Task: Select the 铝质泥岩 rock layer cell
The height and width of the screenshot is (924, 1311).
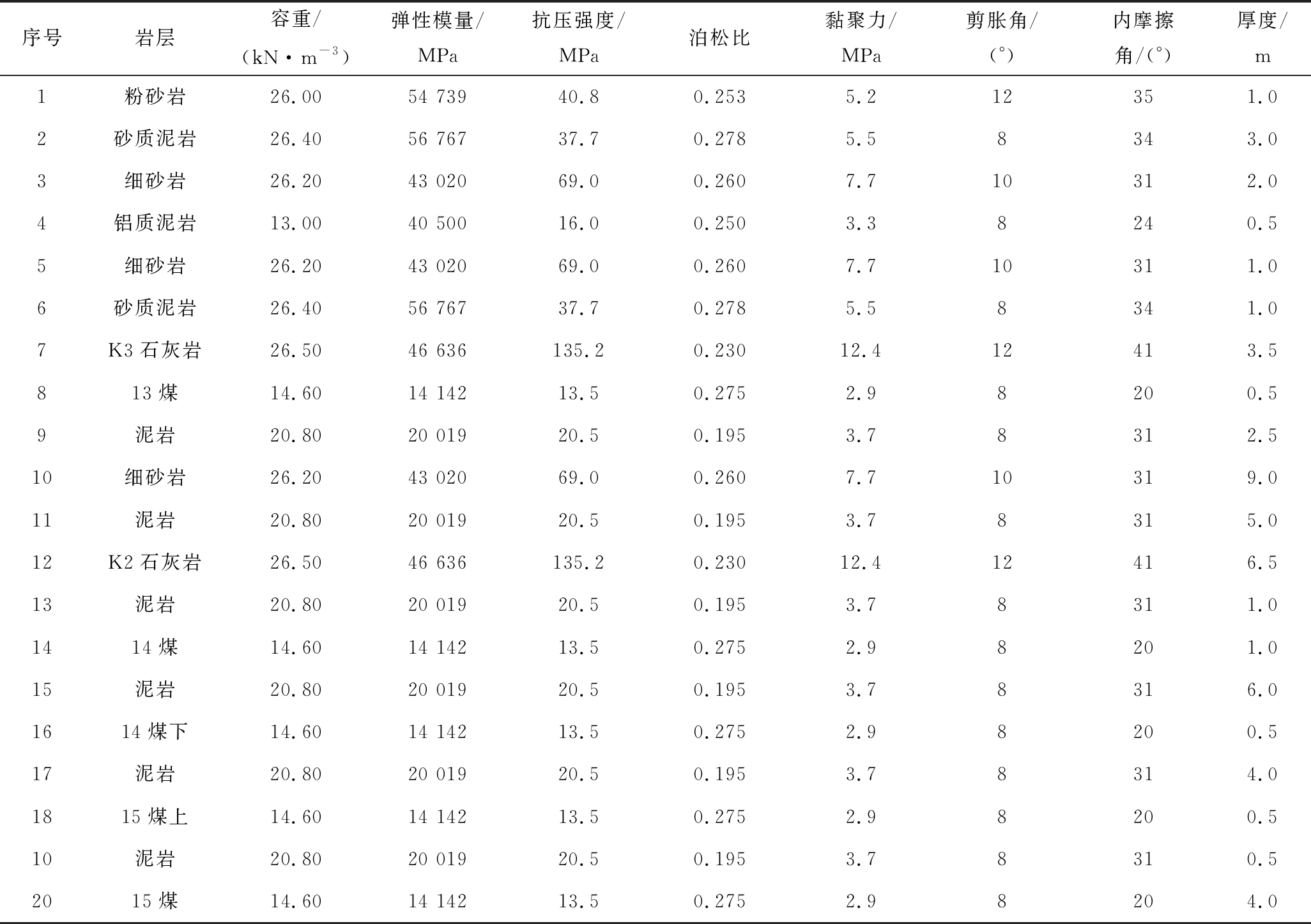Action: pos(155,223)
